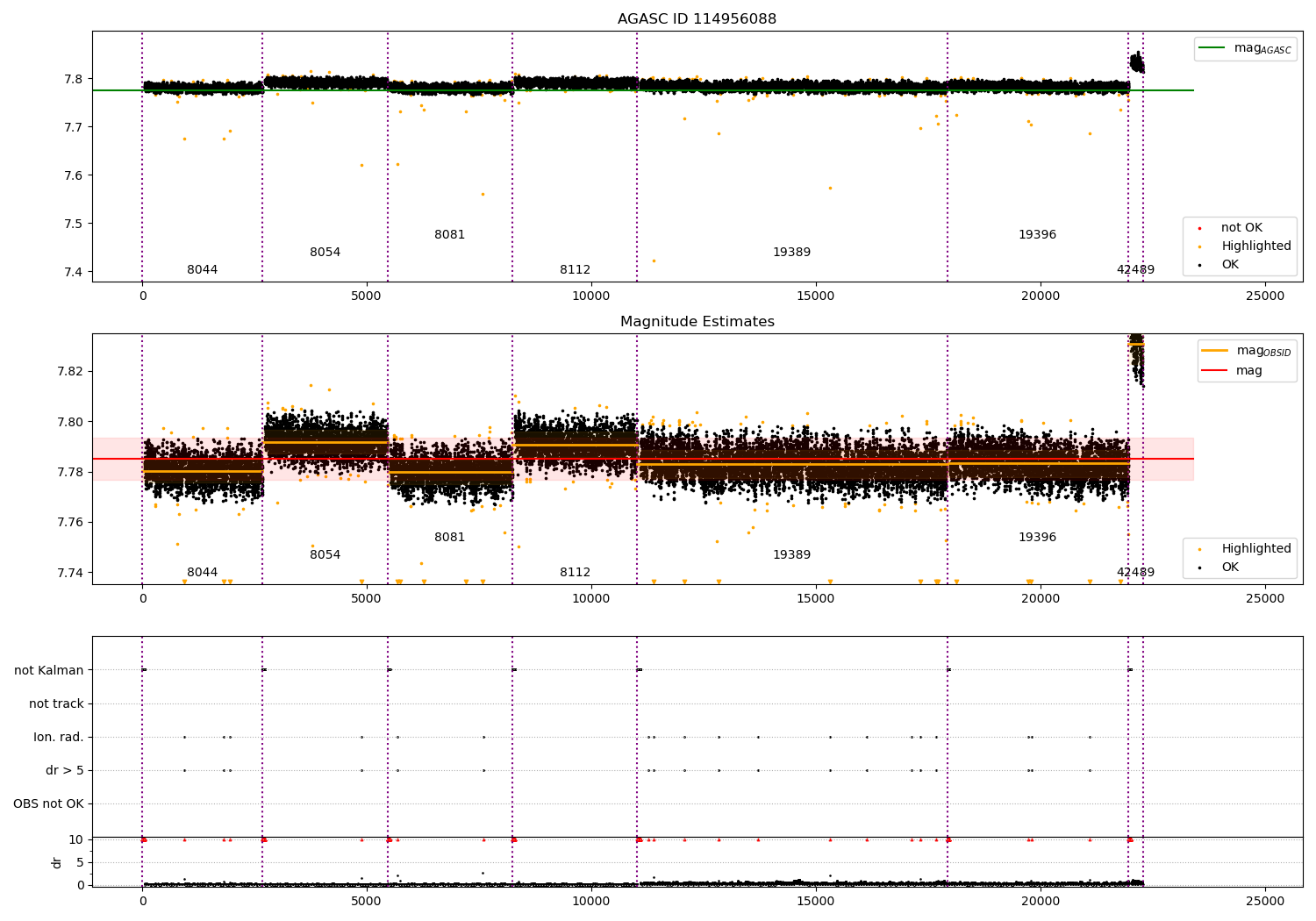Click the 8054 obsid label in top plot

coord(325,253)
